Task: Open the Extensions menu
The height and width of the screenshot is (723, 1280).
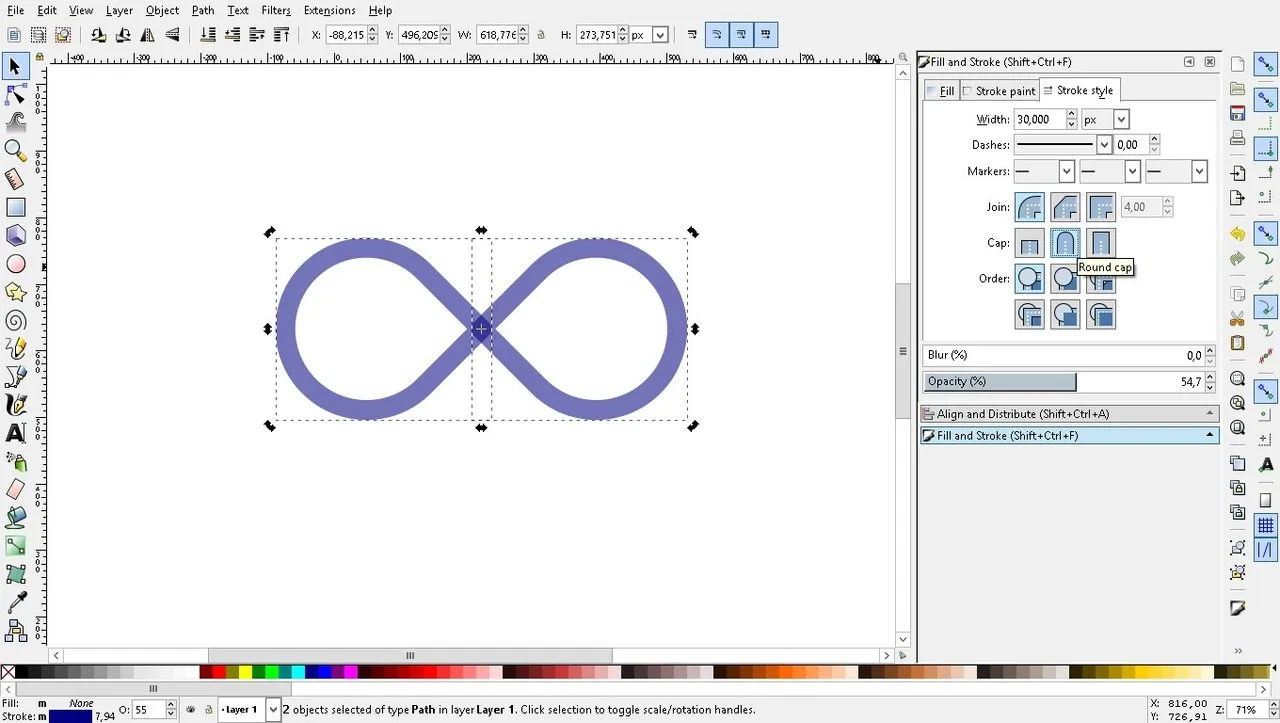Action: pyautogui.click(x=329, y=10)
